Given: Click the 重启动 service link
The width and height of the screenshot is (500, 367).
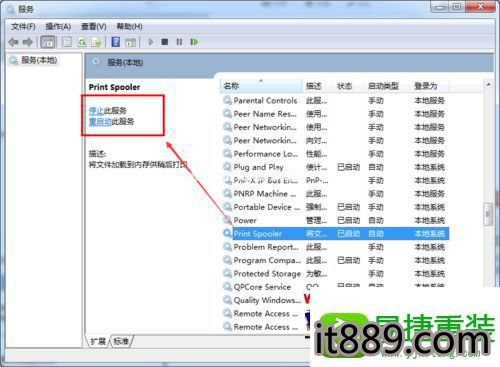Looking at the screenshot, I should tap(100, 122).
